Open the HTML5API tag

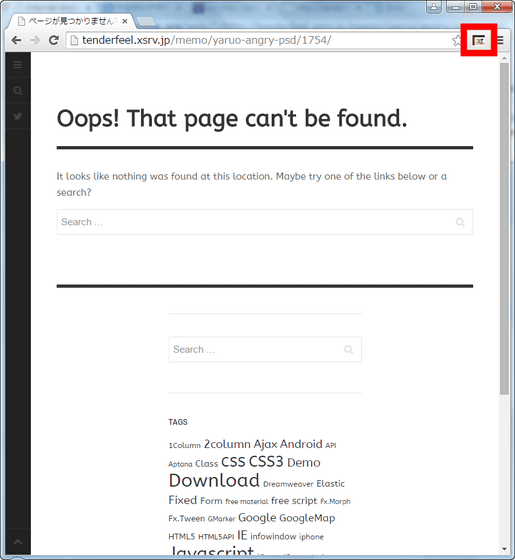(216, 536)
